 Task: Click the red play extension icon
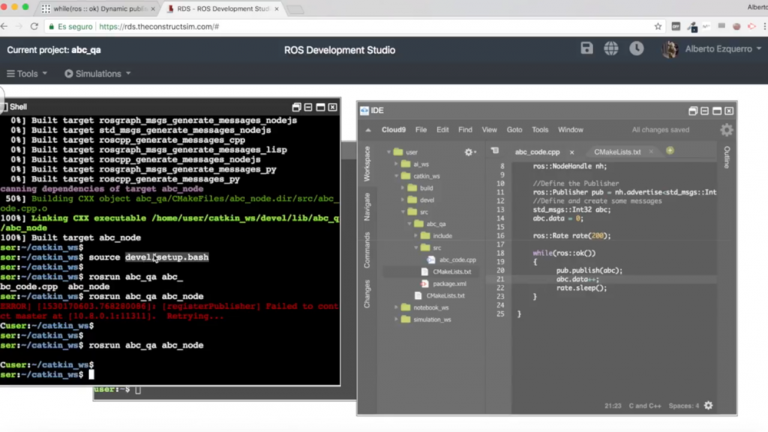click(x=751, y=26)
